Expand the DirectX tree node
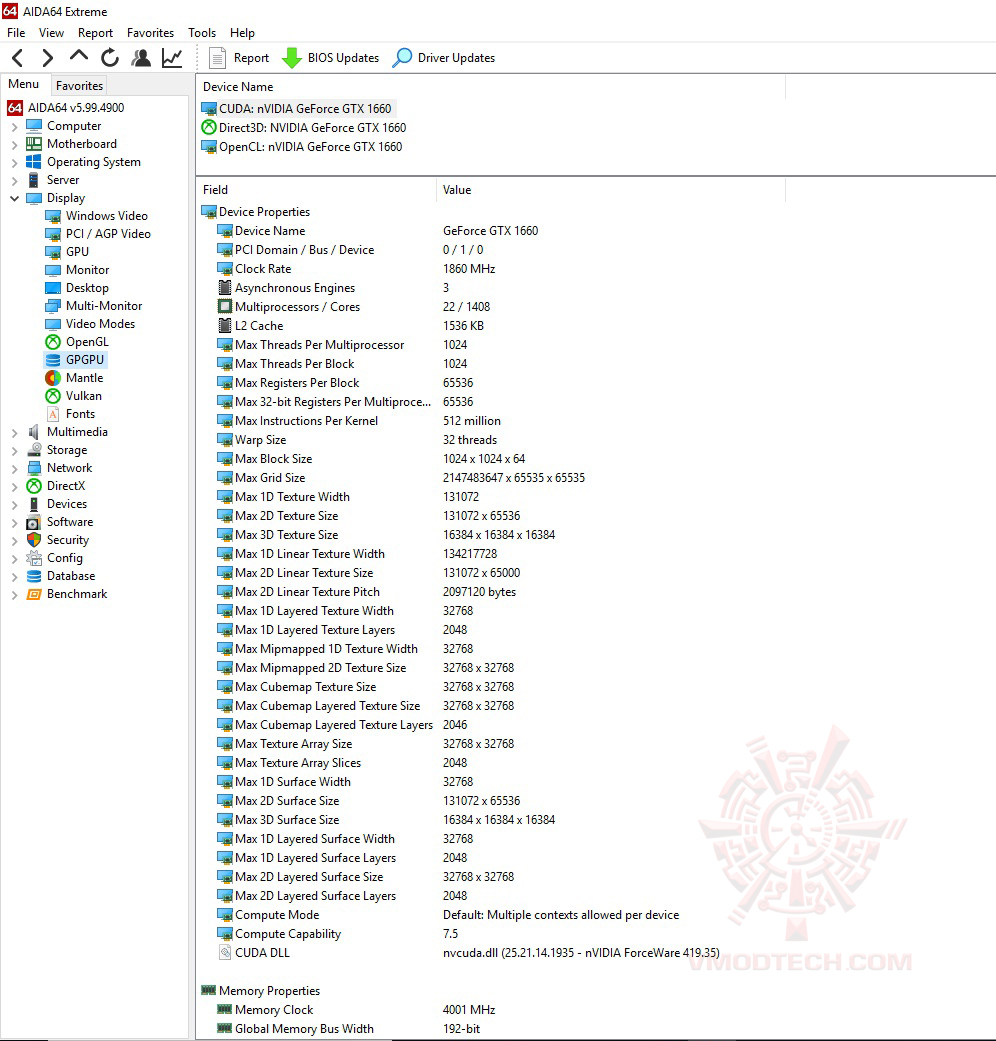Screen dimensions: 996x1041 click(15, 486)
